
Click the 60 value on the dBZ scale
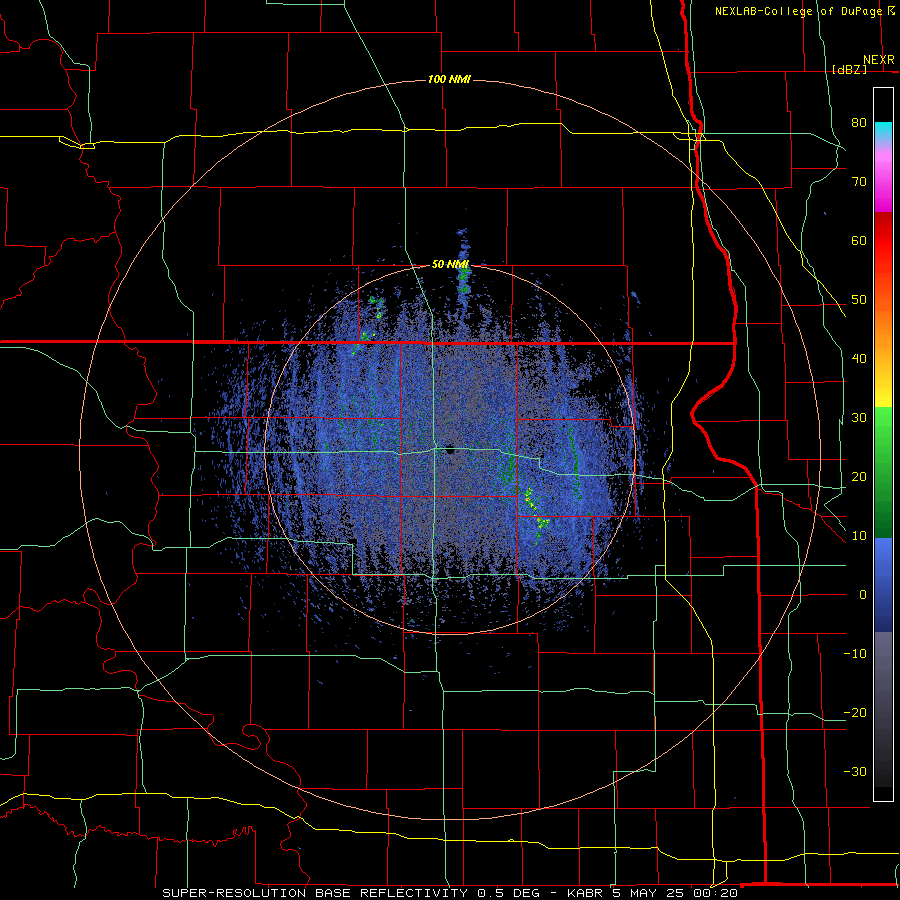(x=859, y=240)
